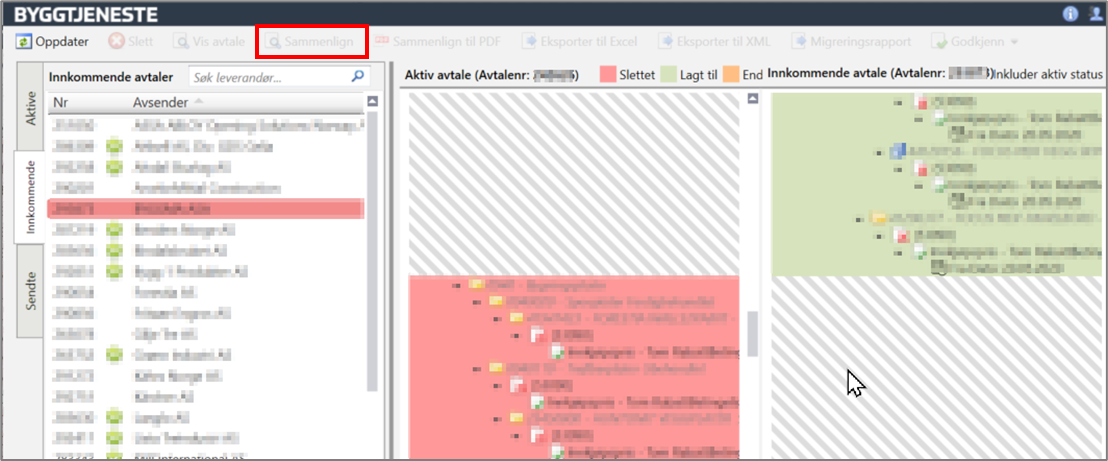Open the Godkjenn dropdown menu
Viewport: 1108px width, 461px height.
[x=975, y=42]
